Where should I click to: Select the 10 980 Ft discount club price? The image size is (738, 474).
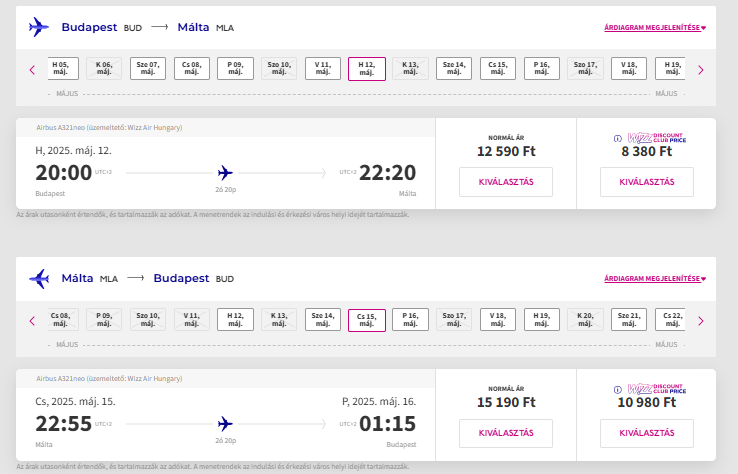coord(647,433)
